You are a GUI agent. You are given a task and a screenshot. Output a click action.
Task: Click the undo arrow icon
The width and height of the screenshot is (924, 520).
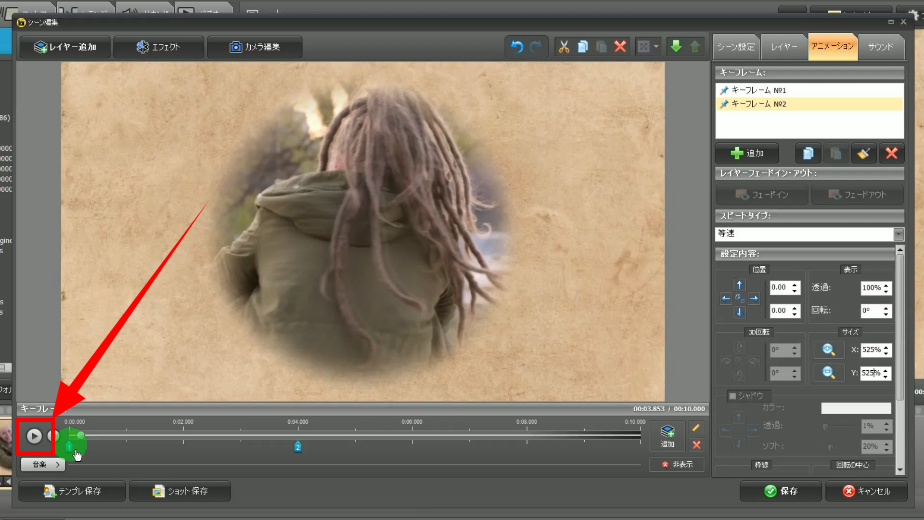point(517,47)
